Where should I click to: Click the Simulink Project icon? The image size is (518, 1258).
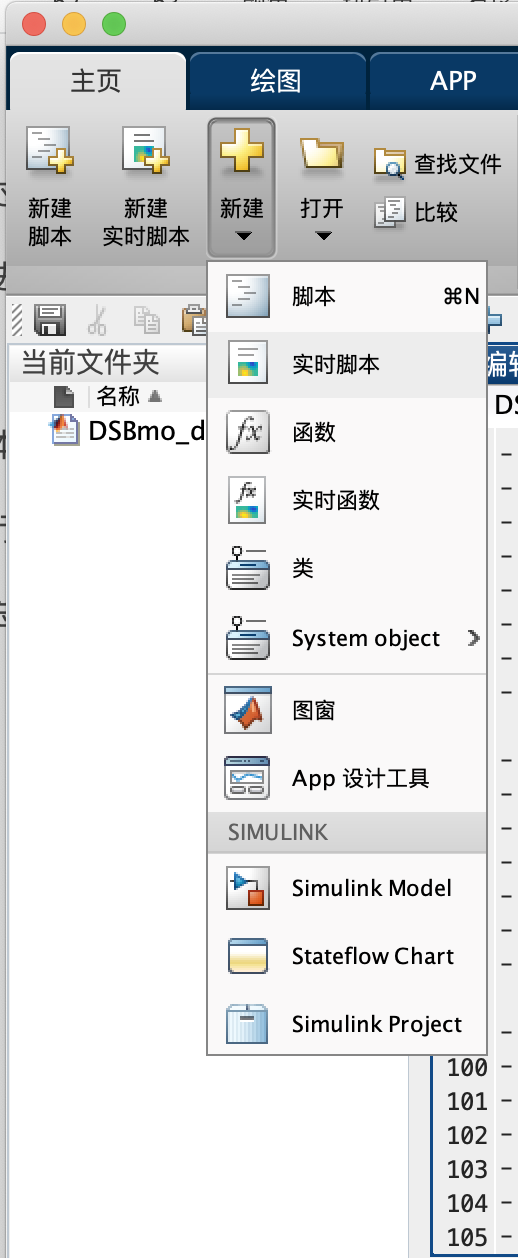point(248,1024)
